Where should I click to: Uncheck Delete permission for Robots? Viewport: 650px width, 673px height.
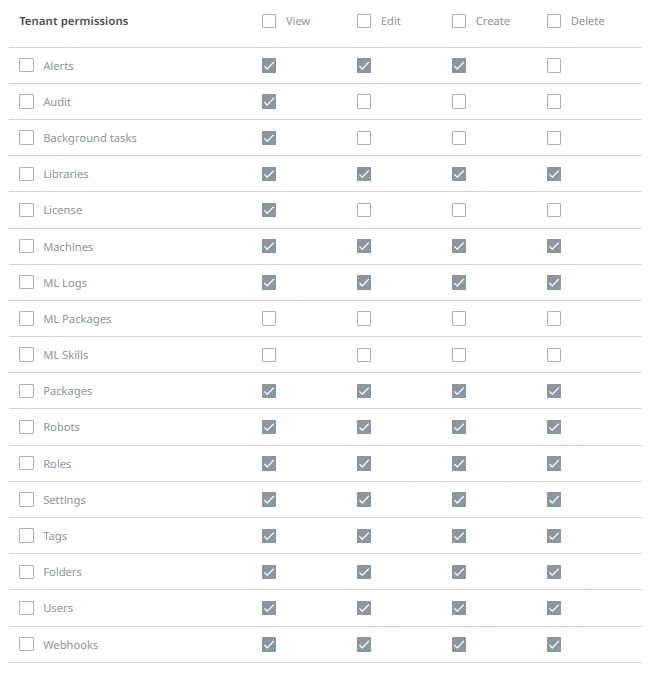554,427
